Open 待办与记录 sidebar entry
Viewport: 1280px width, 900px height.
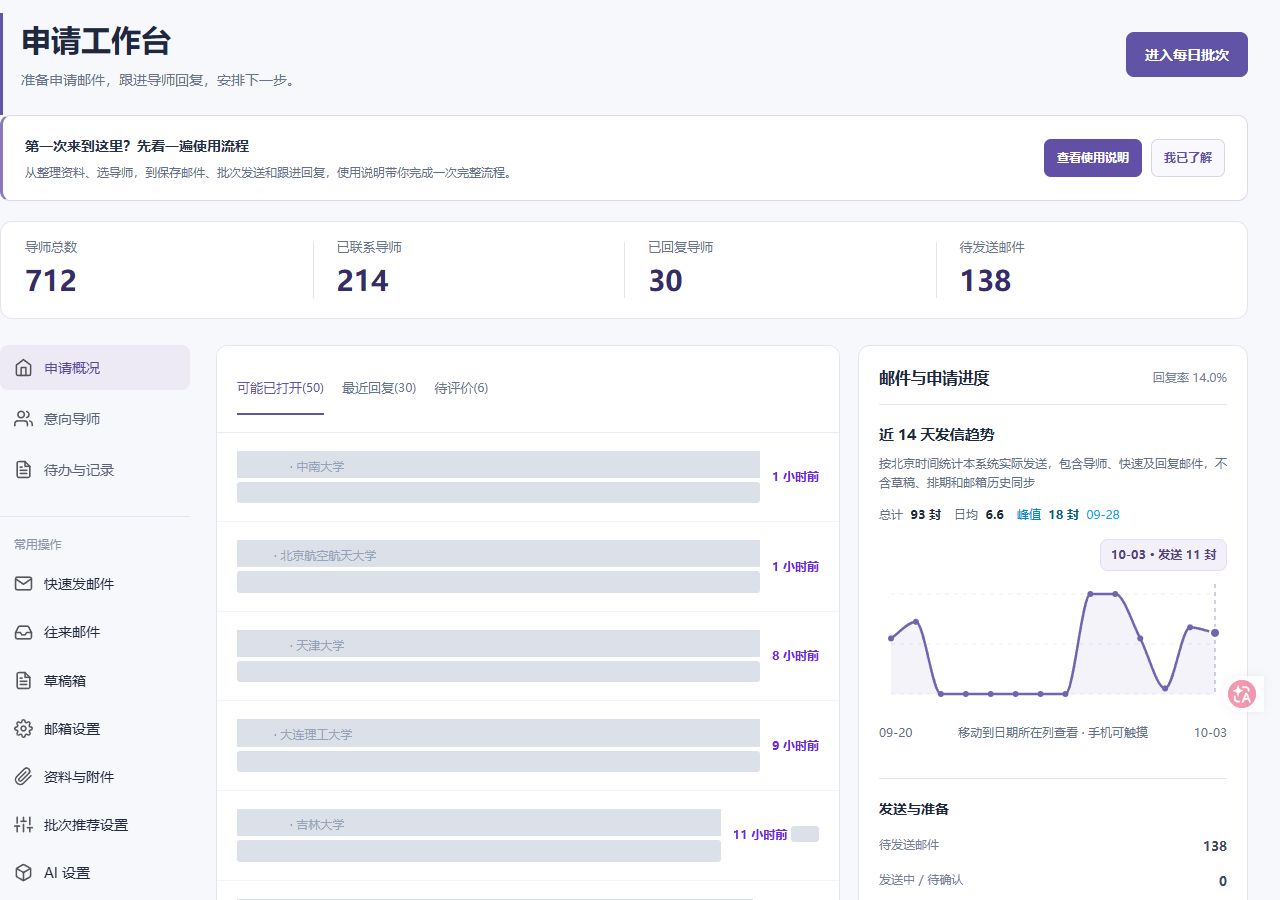(x=95, y=470)
